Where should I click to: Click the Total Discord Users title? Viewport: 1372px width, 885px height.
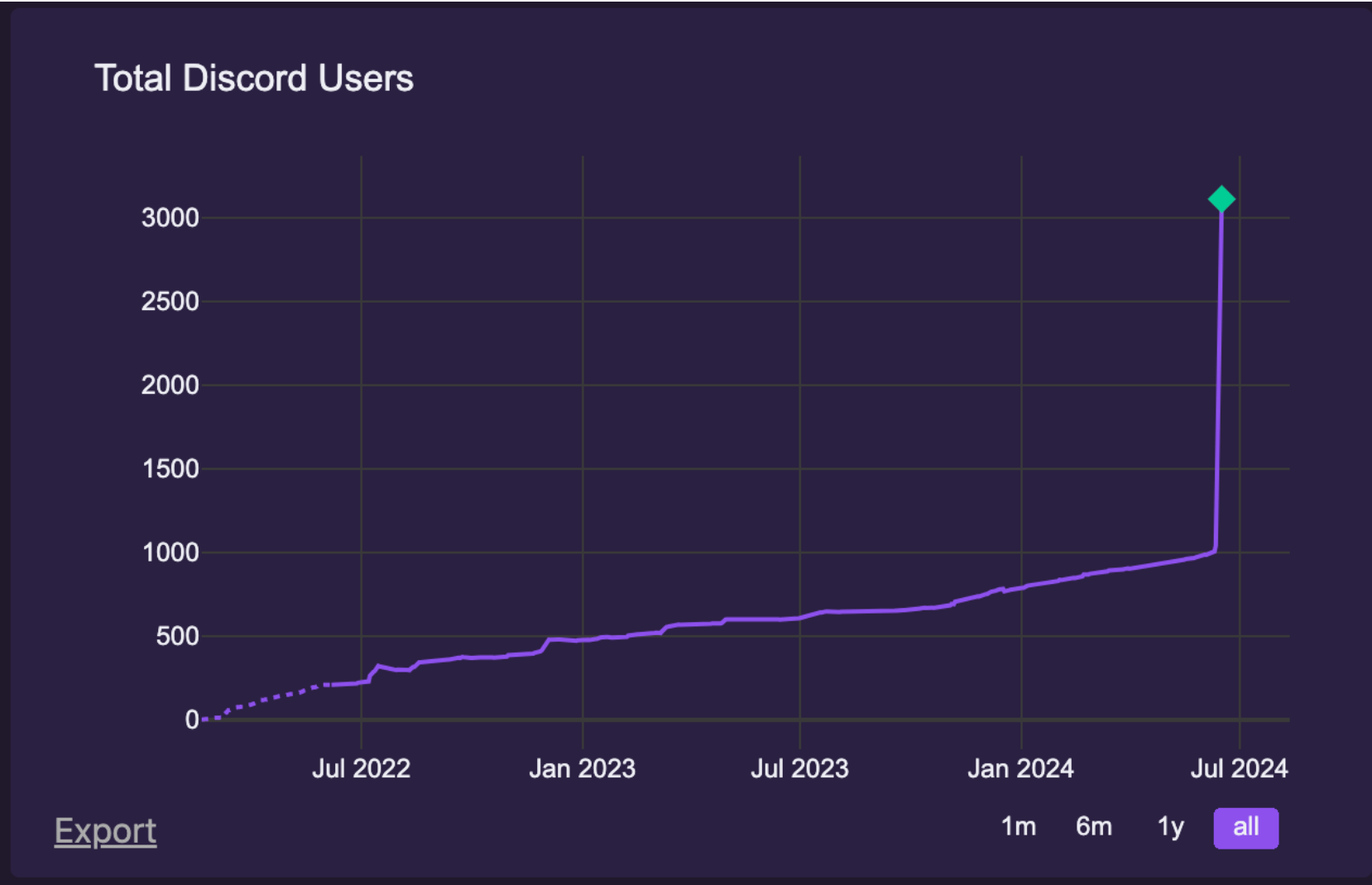pyautogui.click(x=255, y=78)
